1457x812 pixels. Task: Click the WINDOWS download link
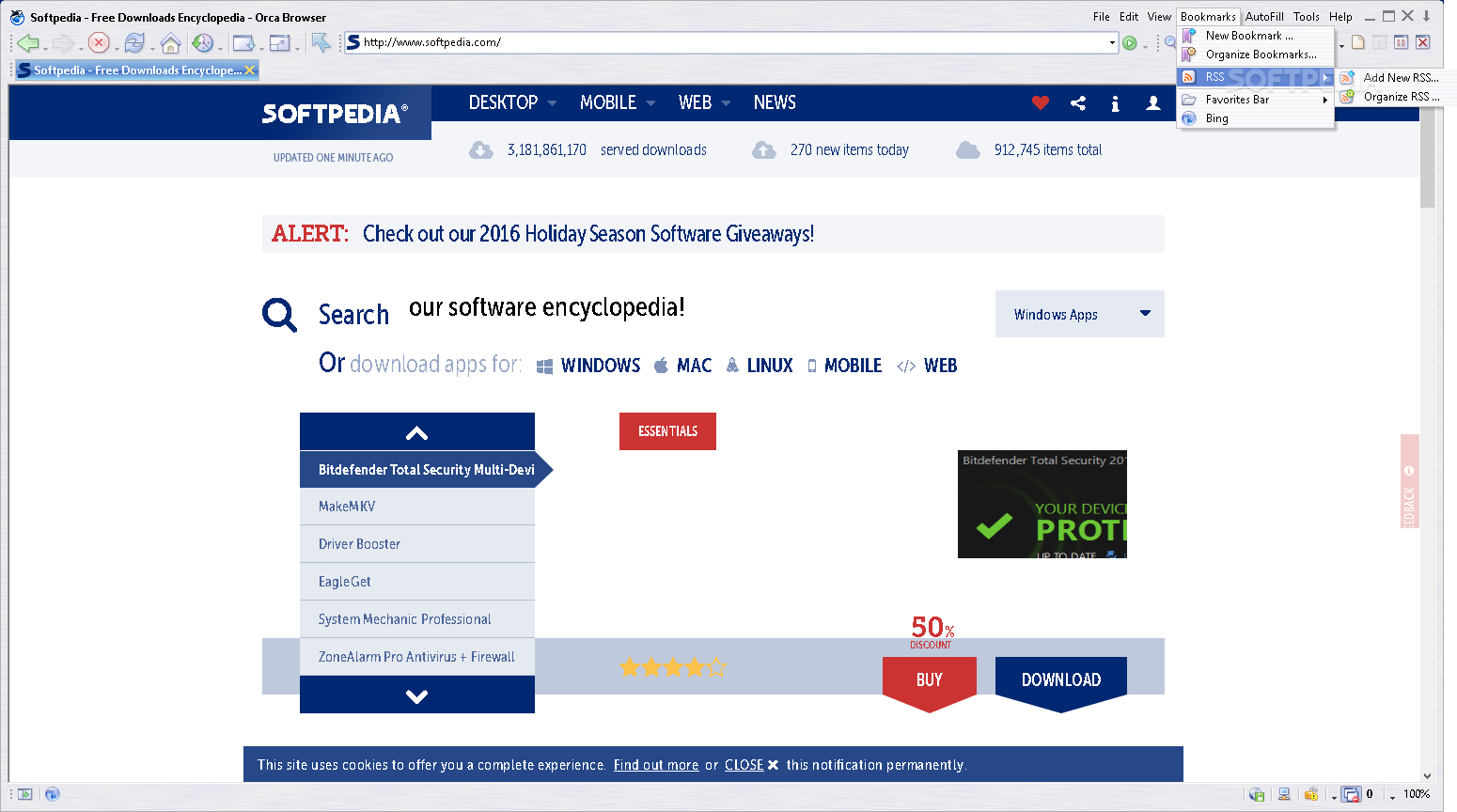[x=588, y=366]
